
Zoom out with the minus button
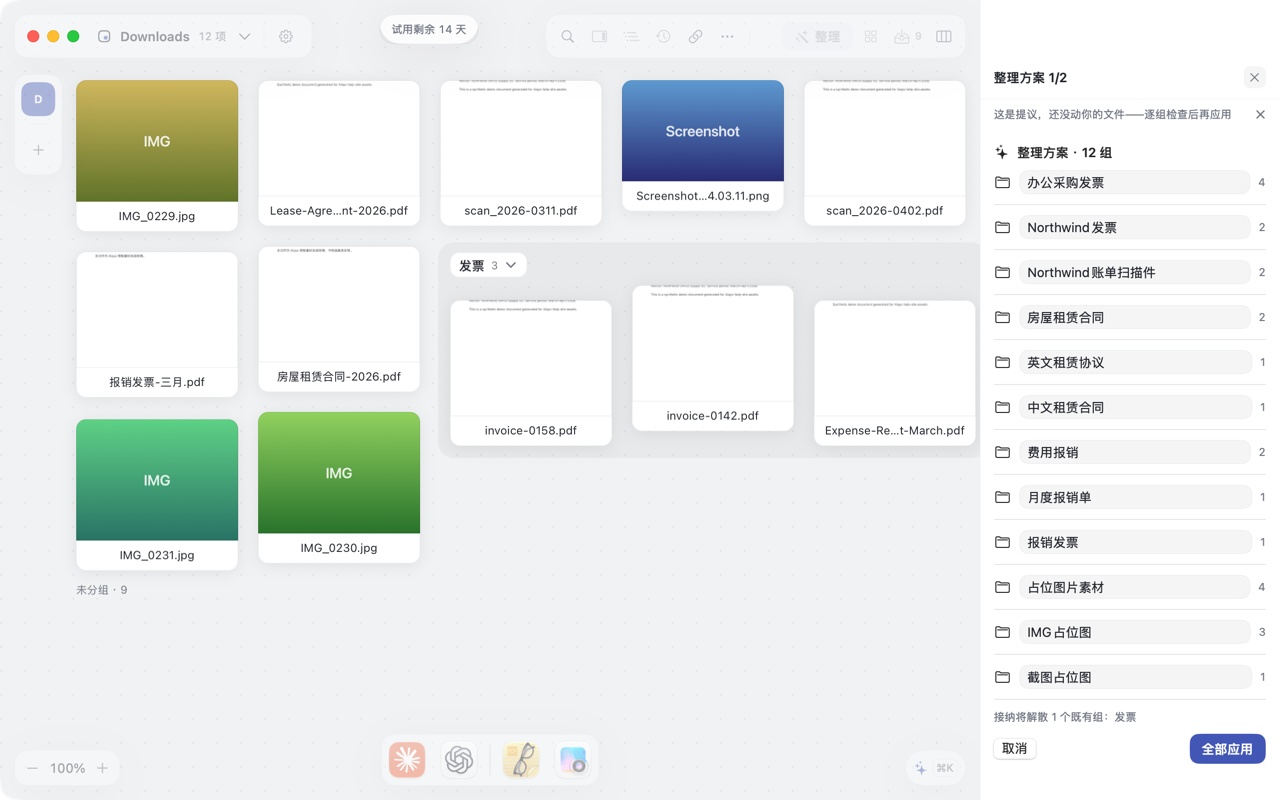point(33,768)
